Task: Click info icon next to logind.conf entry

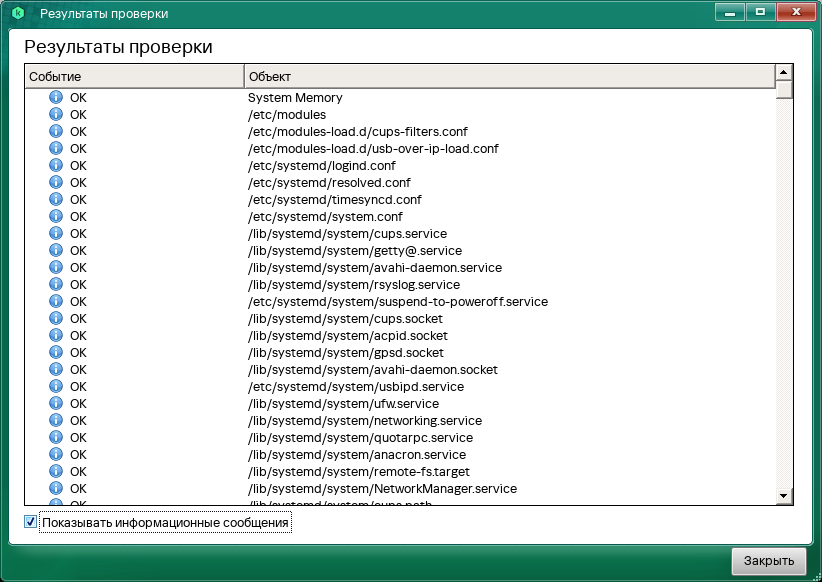Action: coord(56,166)
